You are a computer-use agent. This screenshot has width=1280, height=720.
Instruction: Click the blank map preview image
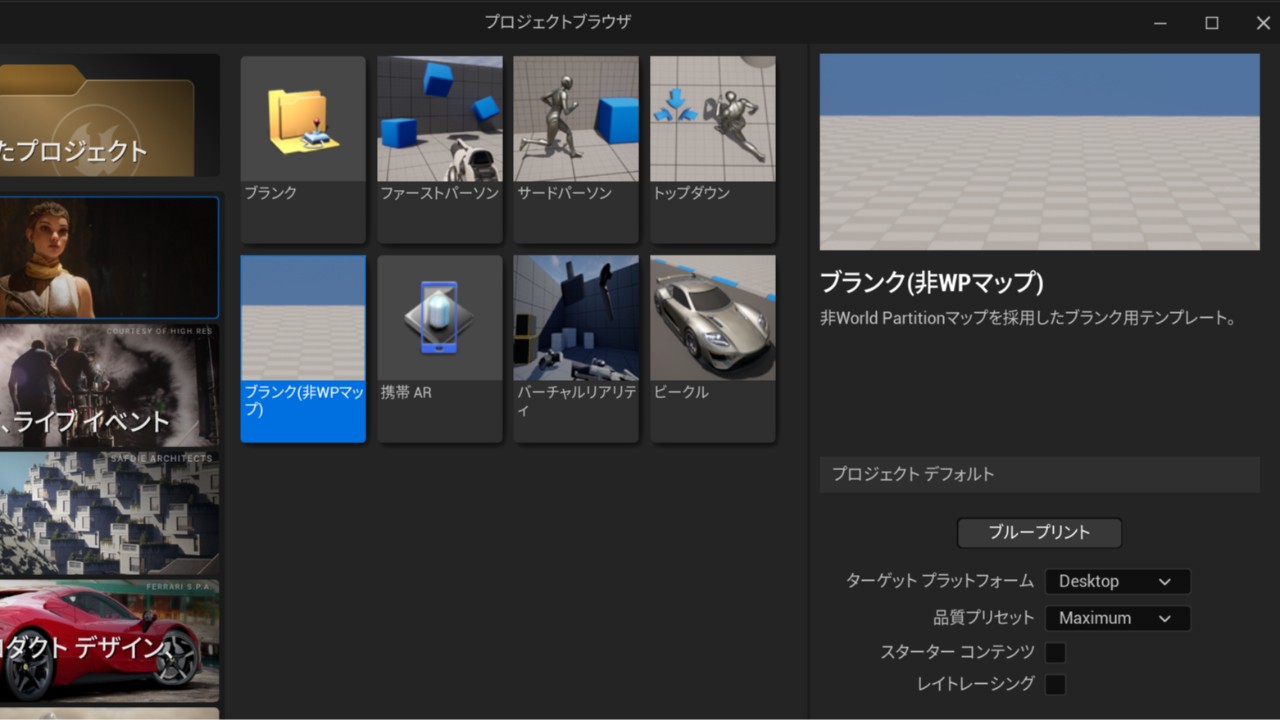coord(1039,151)
